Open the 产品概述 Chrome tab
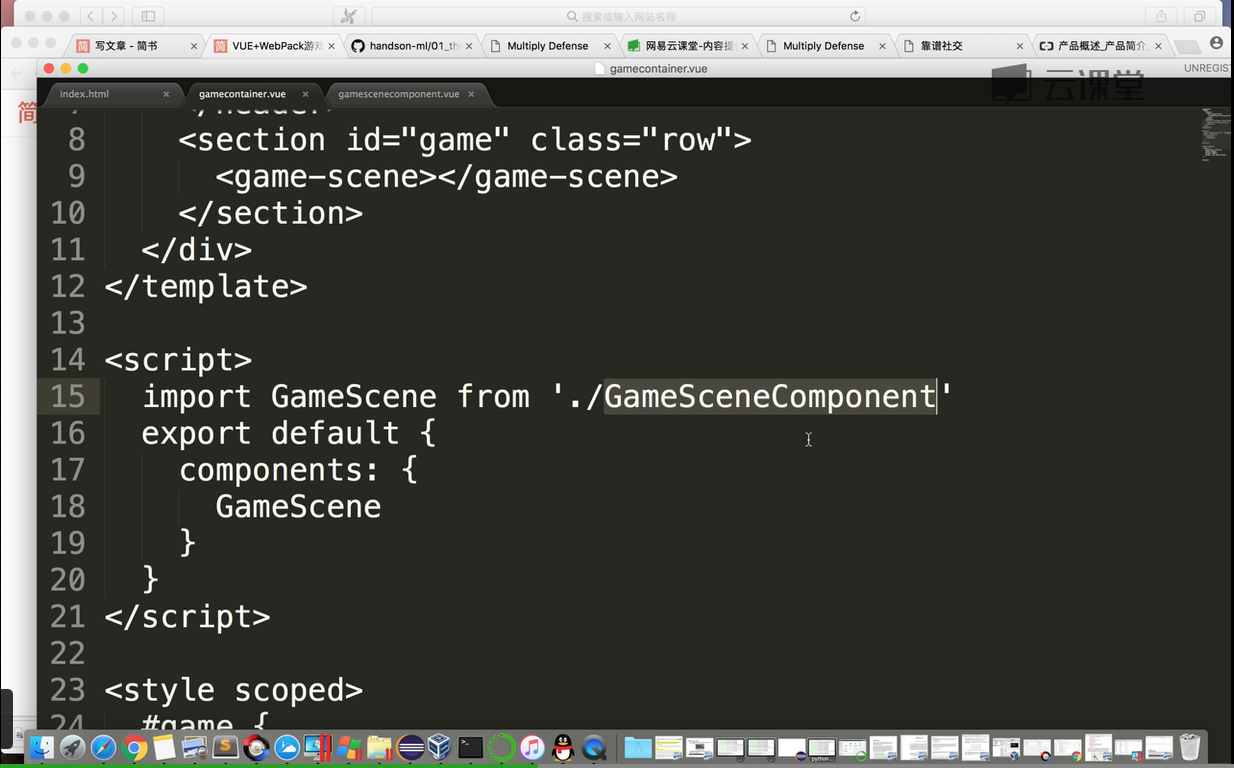This screenshot has height=768, width=1234. tap(1101, 46)
